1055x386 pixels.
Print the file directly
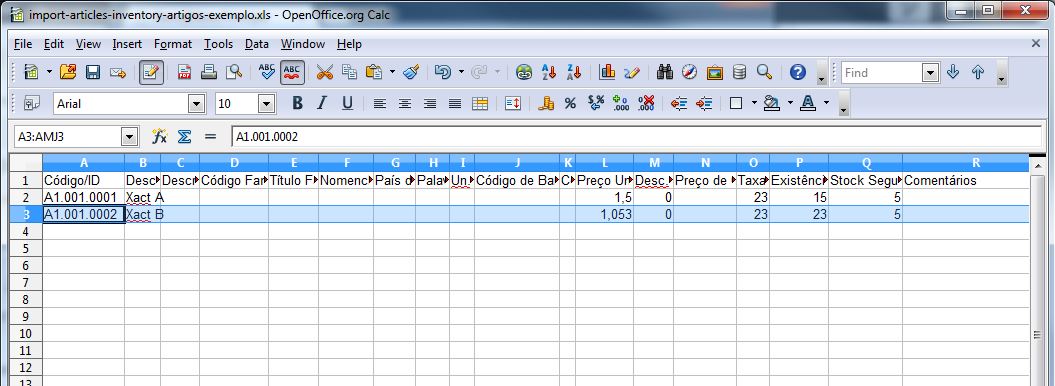pyautogui.click(x=209, y=72)
